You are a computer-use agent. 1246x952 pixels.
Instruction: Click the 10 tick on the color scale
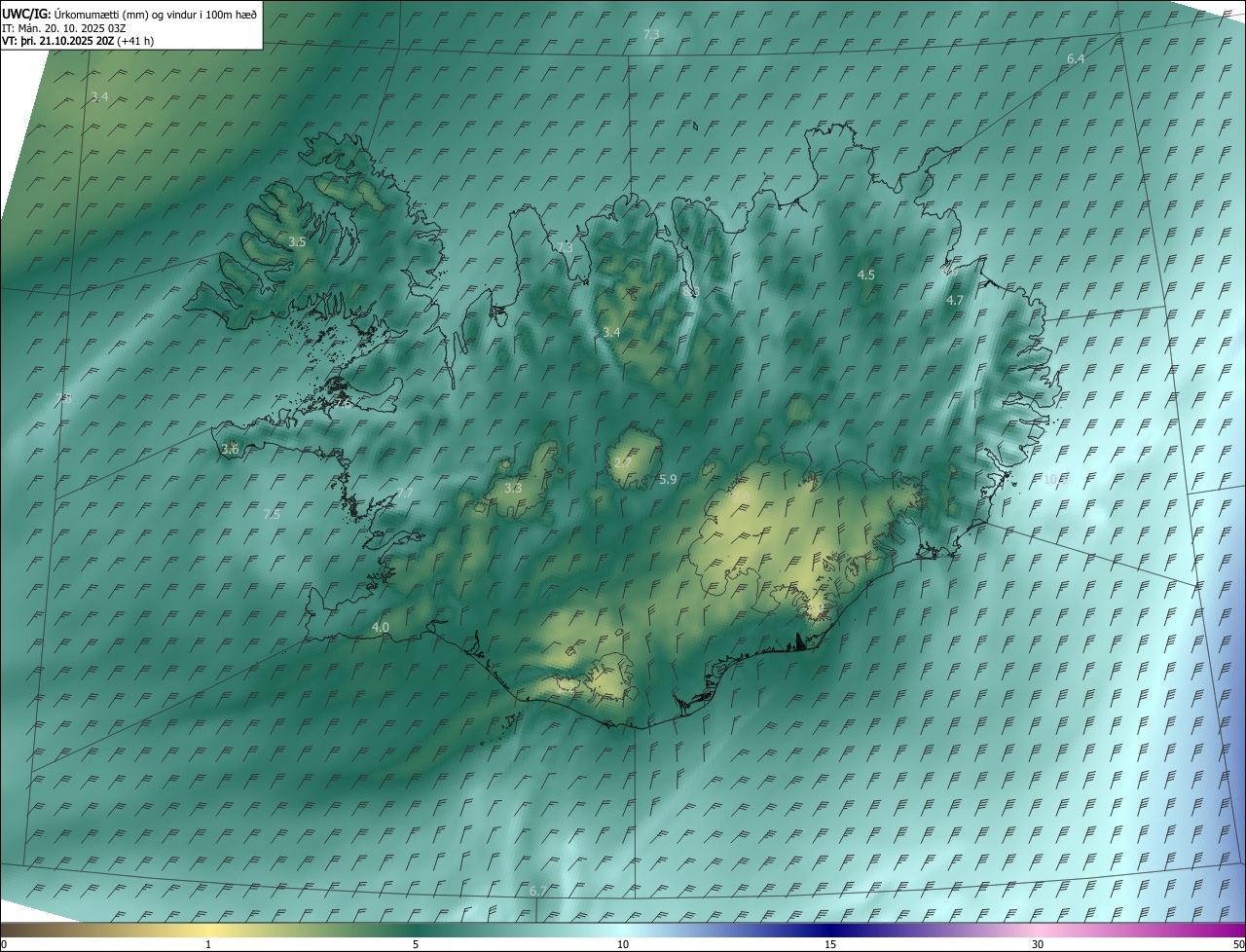[x=623, y=945]
